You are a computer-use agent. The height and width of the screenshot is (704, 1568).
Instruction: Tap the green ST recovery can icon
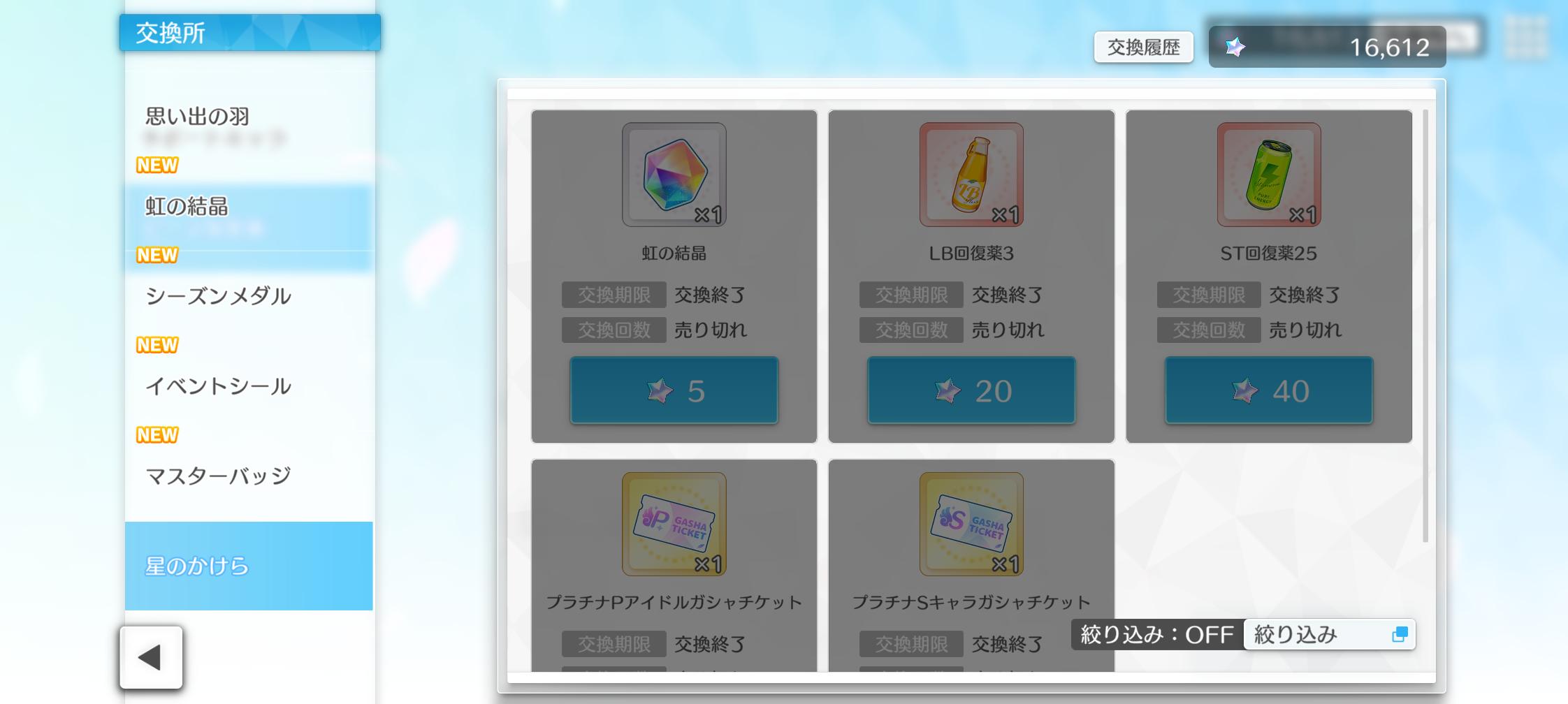(x=1269, y=175)
